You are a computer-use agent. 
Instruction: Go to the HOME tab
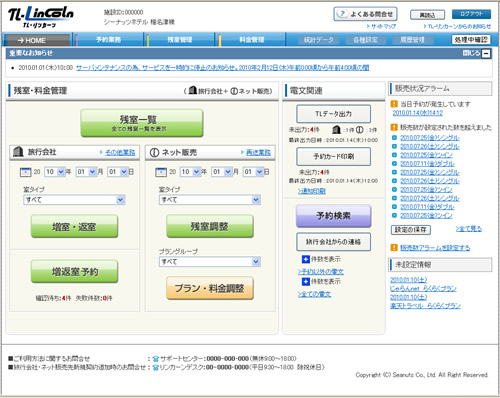click(x=37, y=40)
